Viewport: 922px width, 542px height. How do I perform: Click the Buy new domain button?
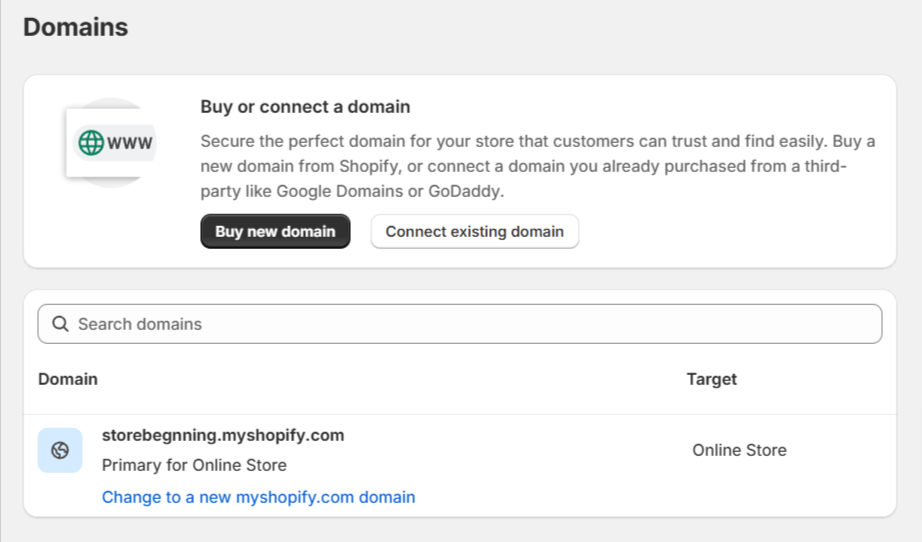pos(275,231)
